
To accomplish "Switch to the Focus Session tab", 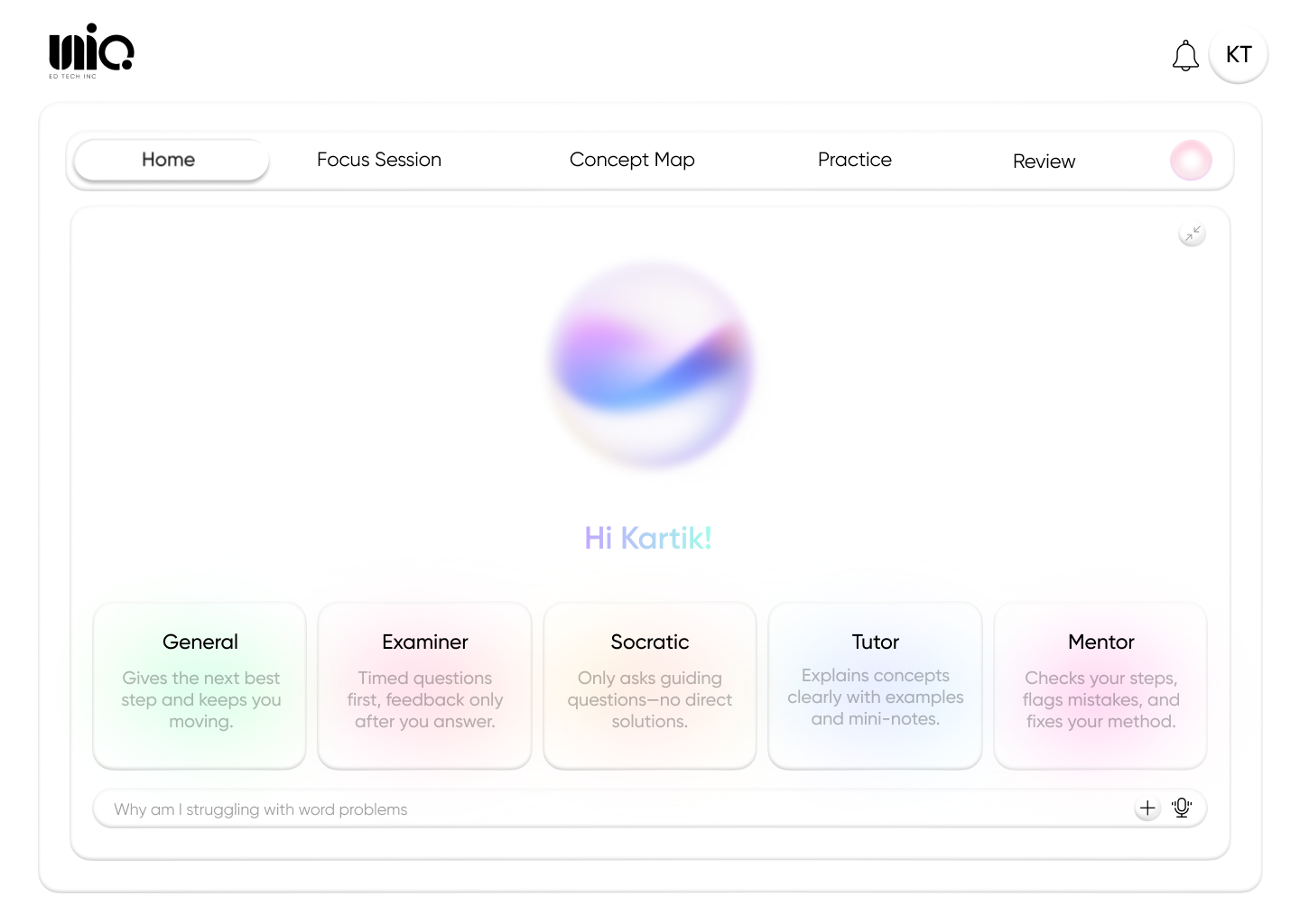I will 378,159.
